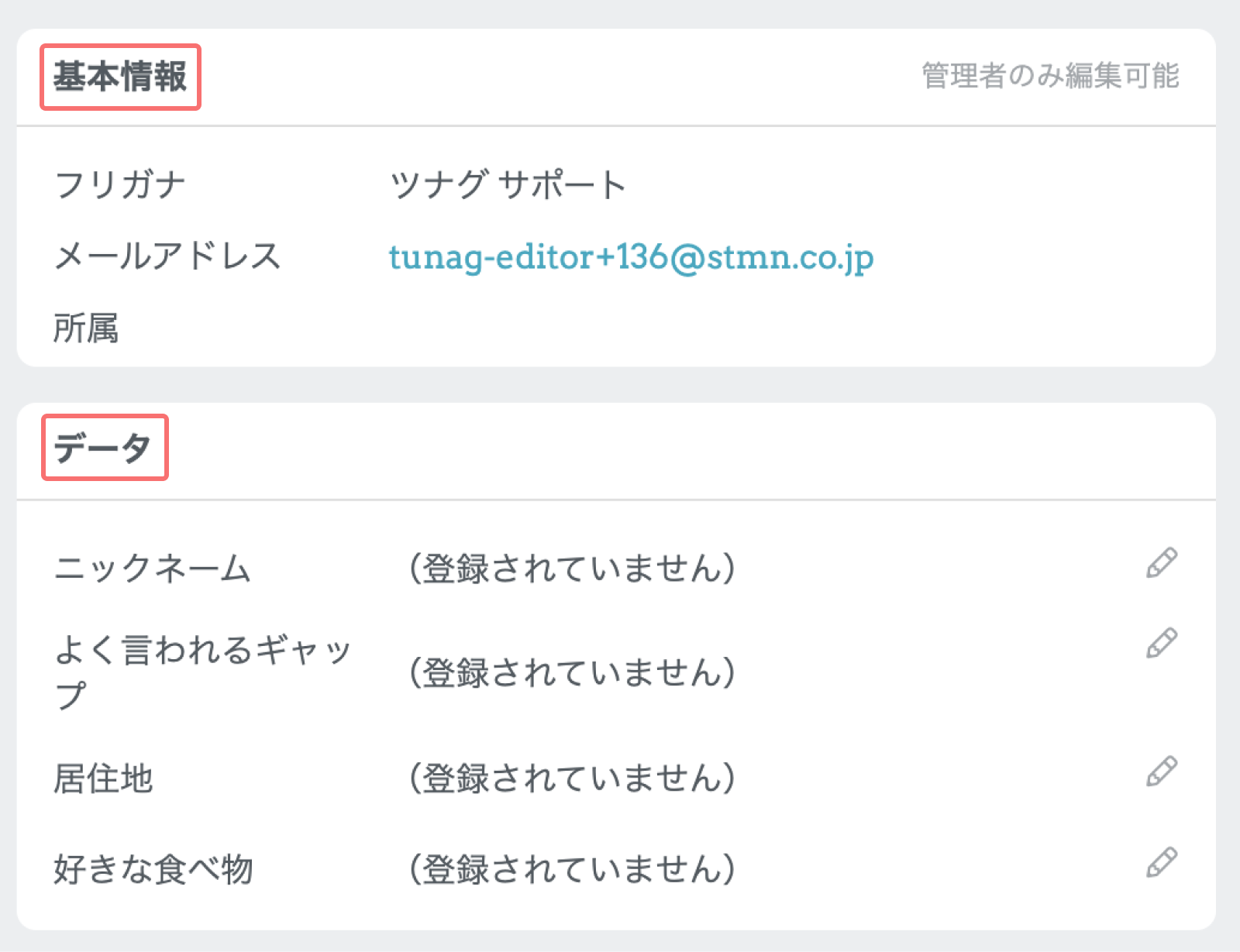Click ニックネーム's (登録されていません) value
The image size is (1240, 952).
(x=572, y=569)
